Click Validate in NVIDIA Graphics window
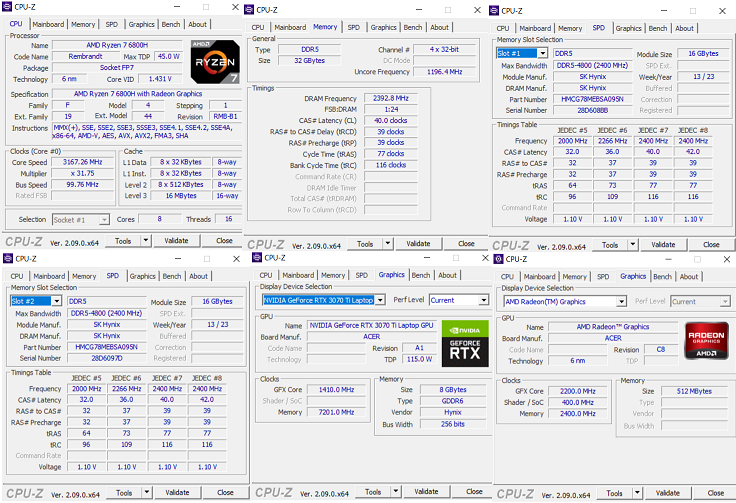 pyautogui.click(x=426, y=491)
